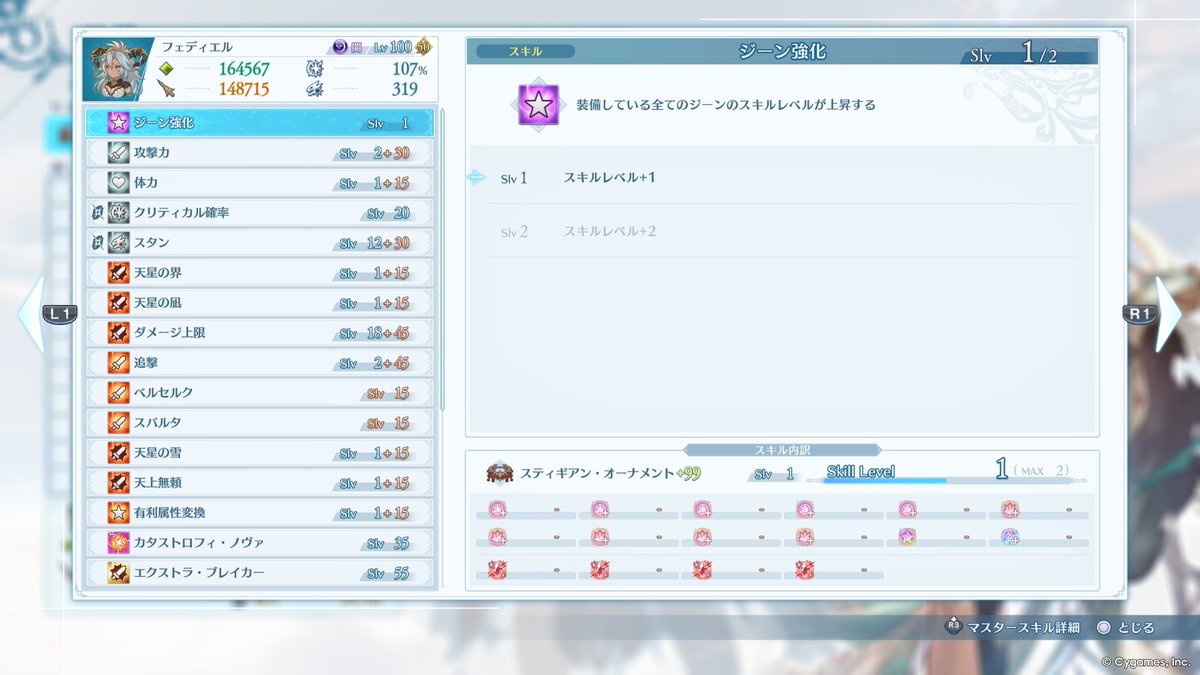Click the large purple star icon in detail pane
Viewport: 1200px width, 675px height.
[538, 104]
